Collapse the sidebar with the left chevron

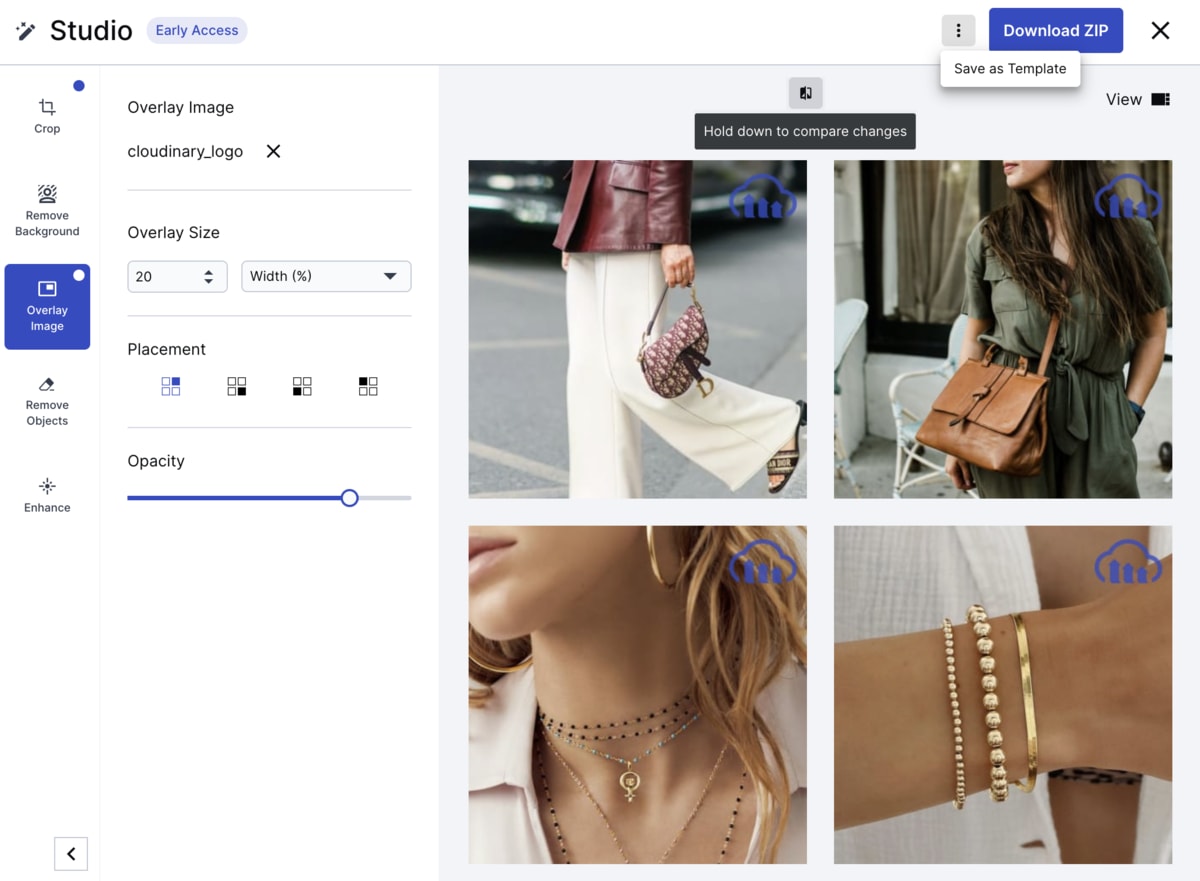pos(71,854)
